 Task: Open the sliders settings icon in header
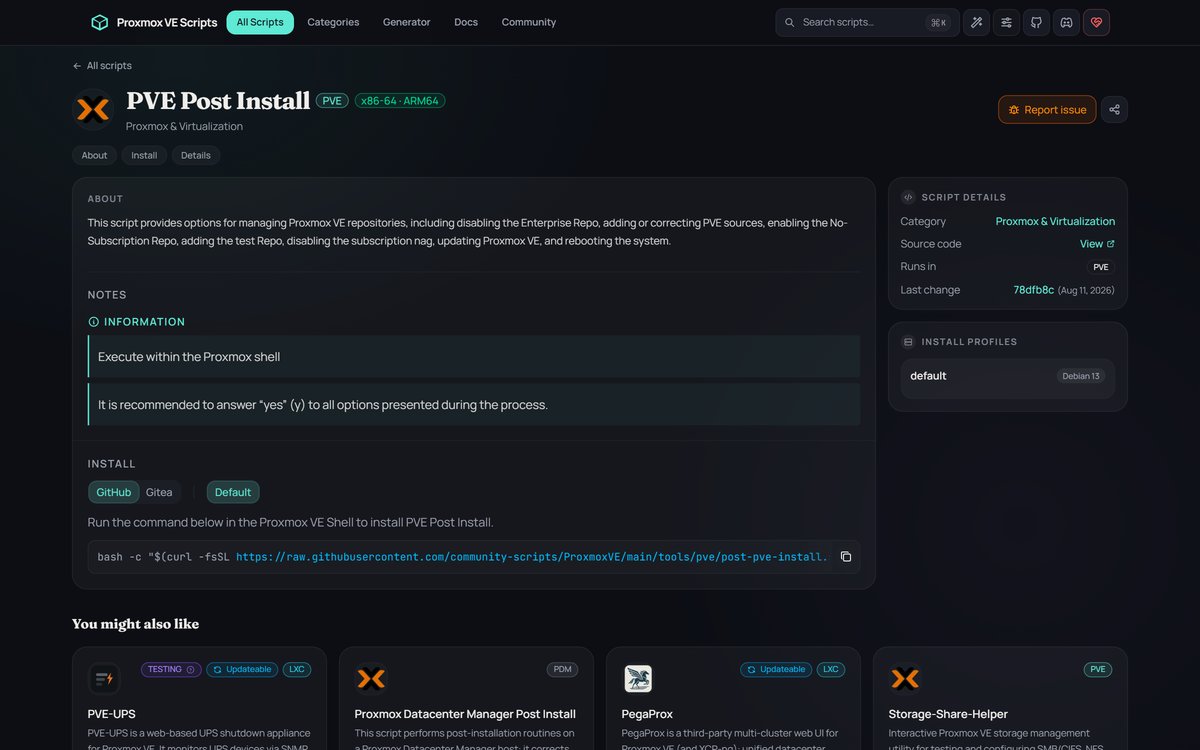pos(1006,22)
